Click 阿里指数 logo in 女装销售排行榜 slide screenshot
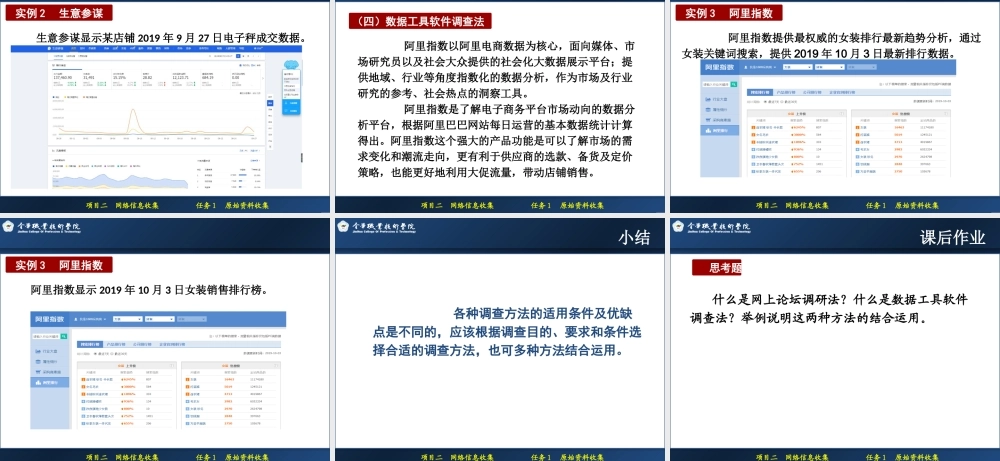Image resolution: width=1000 pixels, height=461 pixels. pos(50,319)
